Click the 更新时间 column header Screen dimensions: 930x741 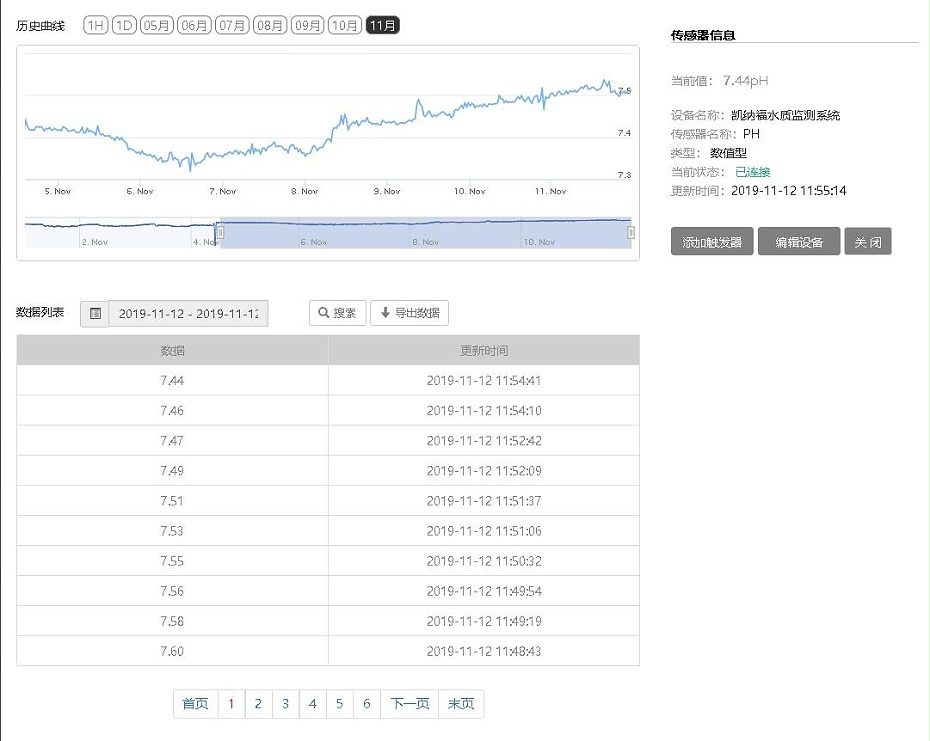tap(484, 350)
